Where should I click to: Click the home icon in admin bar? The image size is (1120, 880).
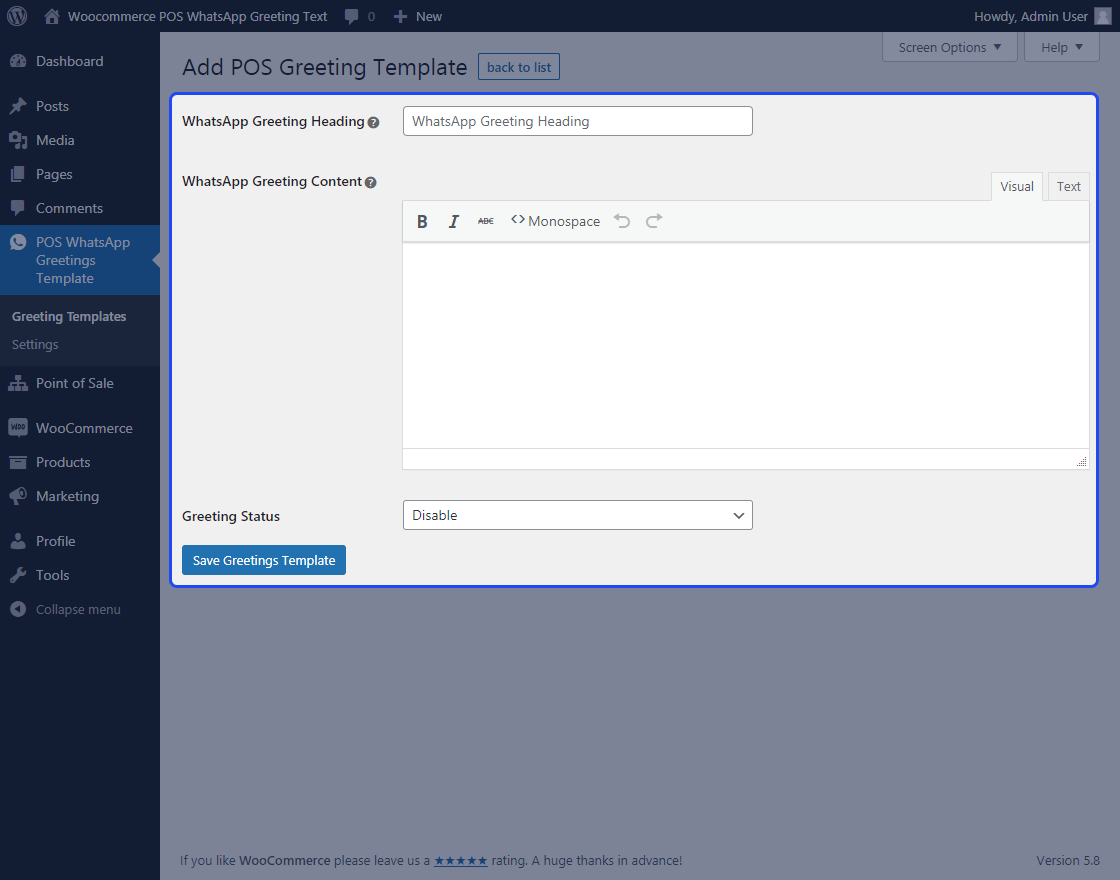tap(51, 16)
